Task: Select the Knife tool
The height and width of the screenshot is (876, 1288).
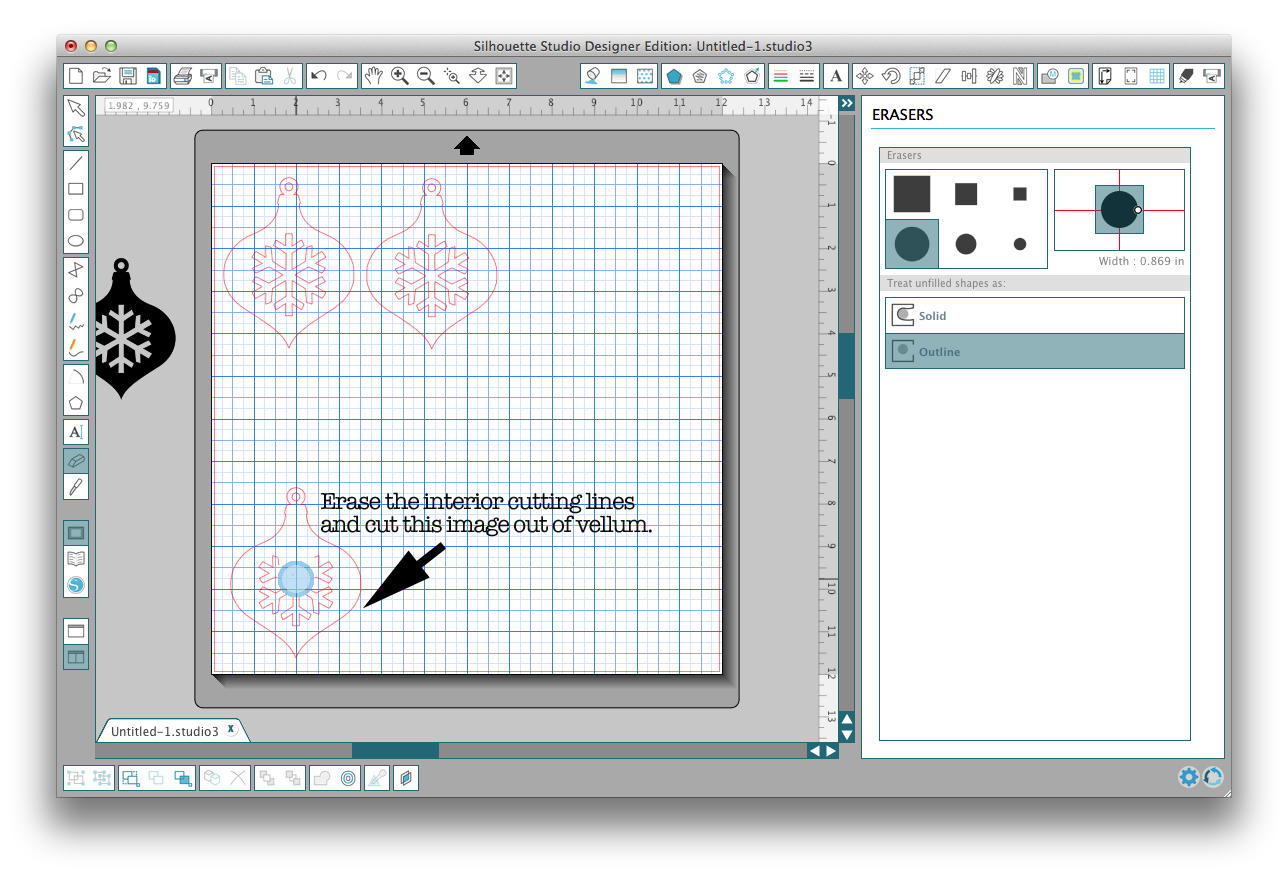Action: point(76,486)
